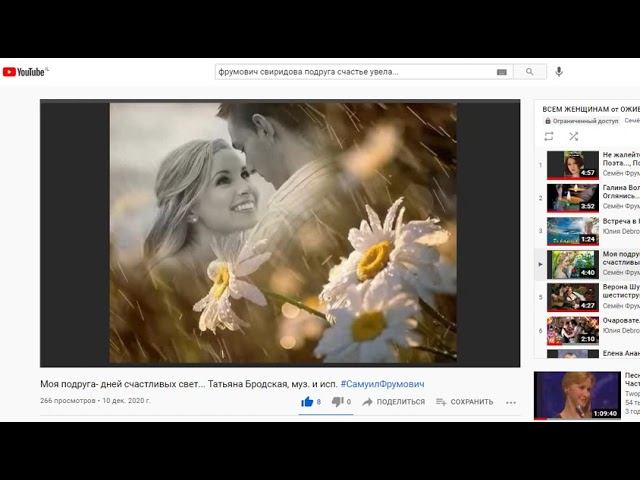Select the video title text Моя подруга
This screenshot has width=640, height=480.
(190, 384)
